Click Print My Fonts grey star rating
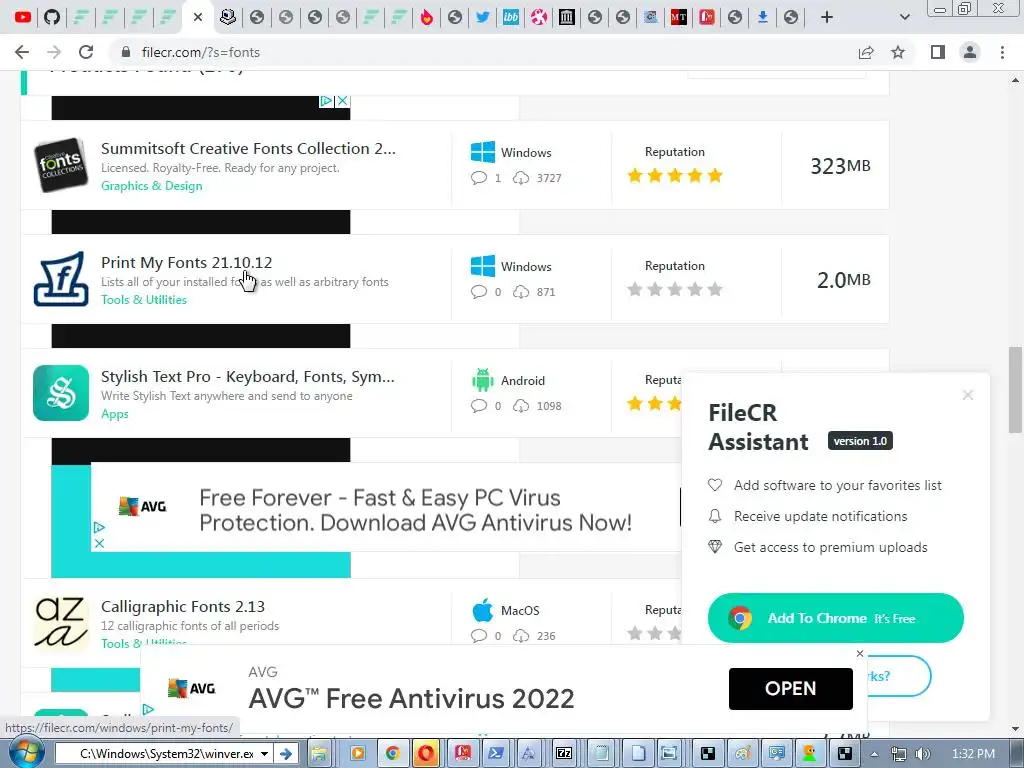Screen dimensions: 1024x768 tap(675, 289)
